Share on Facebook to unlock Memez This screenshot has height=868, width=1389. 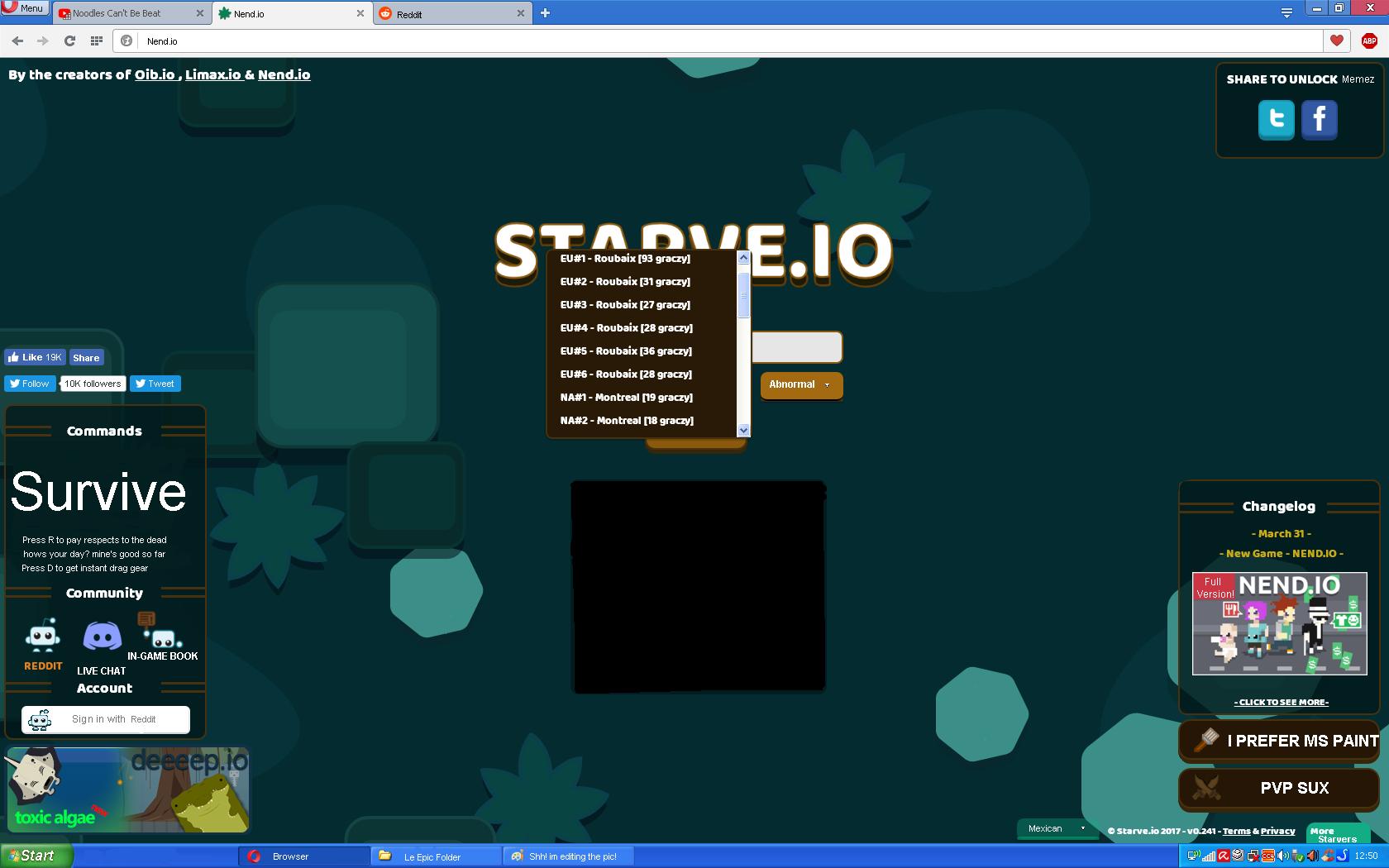1320,120
